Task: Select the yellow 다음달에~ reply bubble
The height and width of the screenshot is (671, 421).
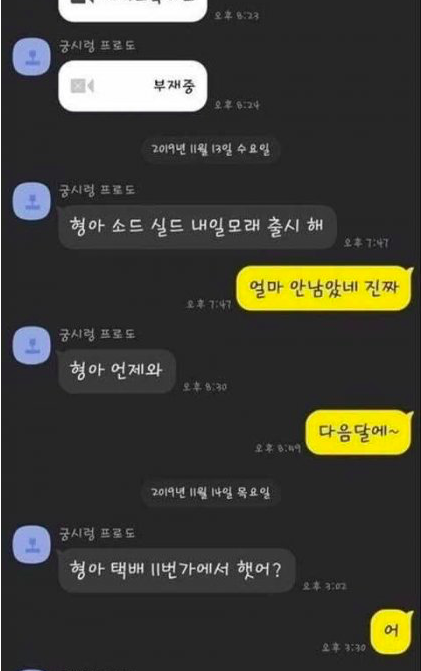Action: coord(359,432)
